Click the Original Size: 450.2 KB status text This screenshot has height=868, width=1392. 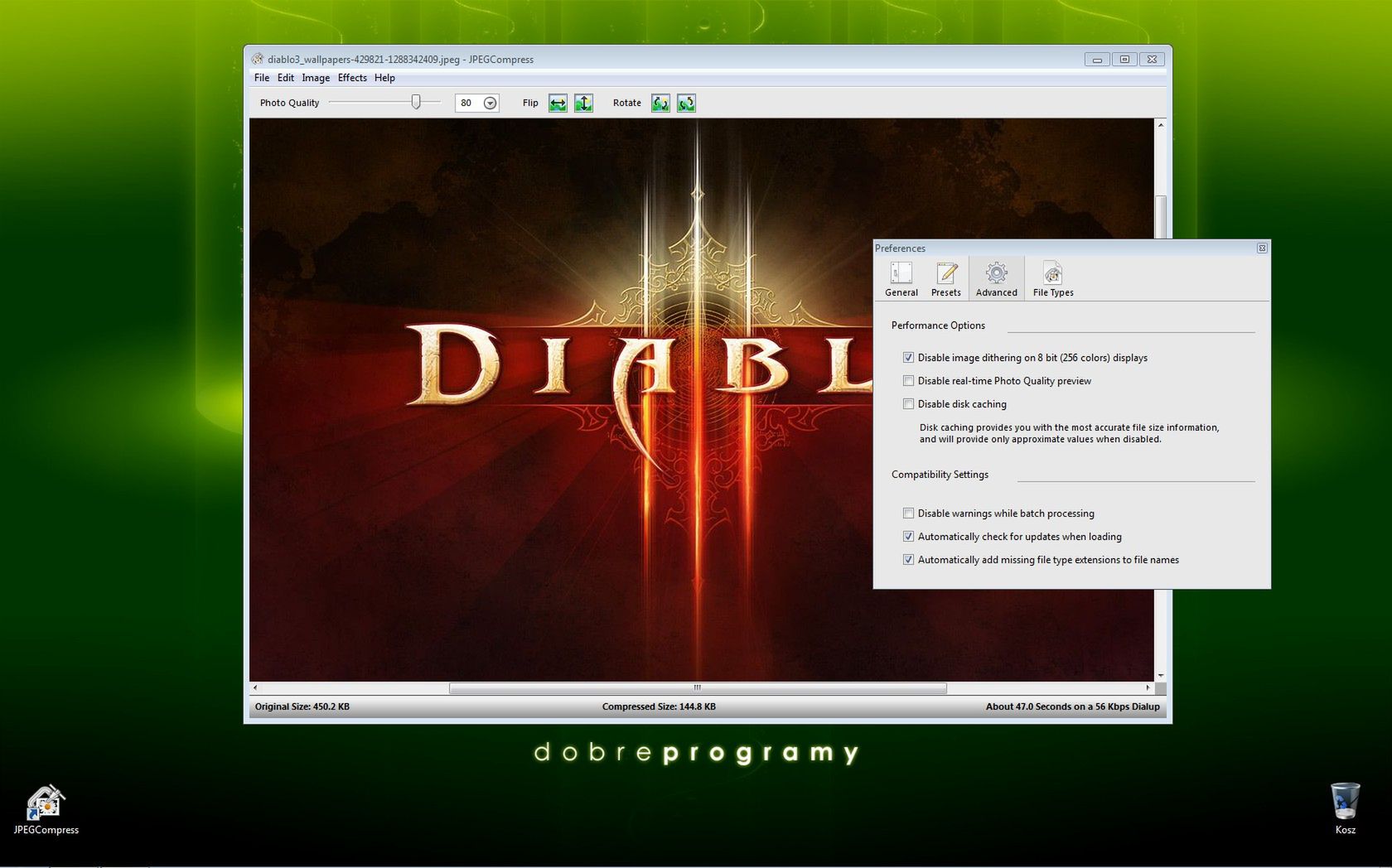coord(302,706)
